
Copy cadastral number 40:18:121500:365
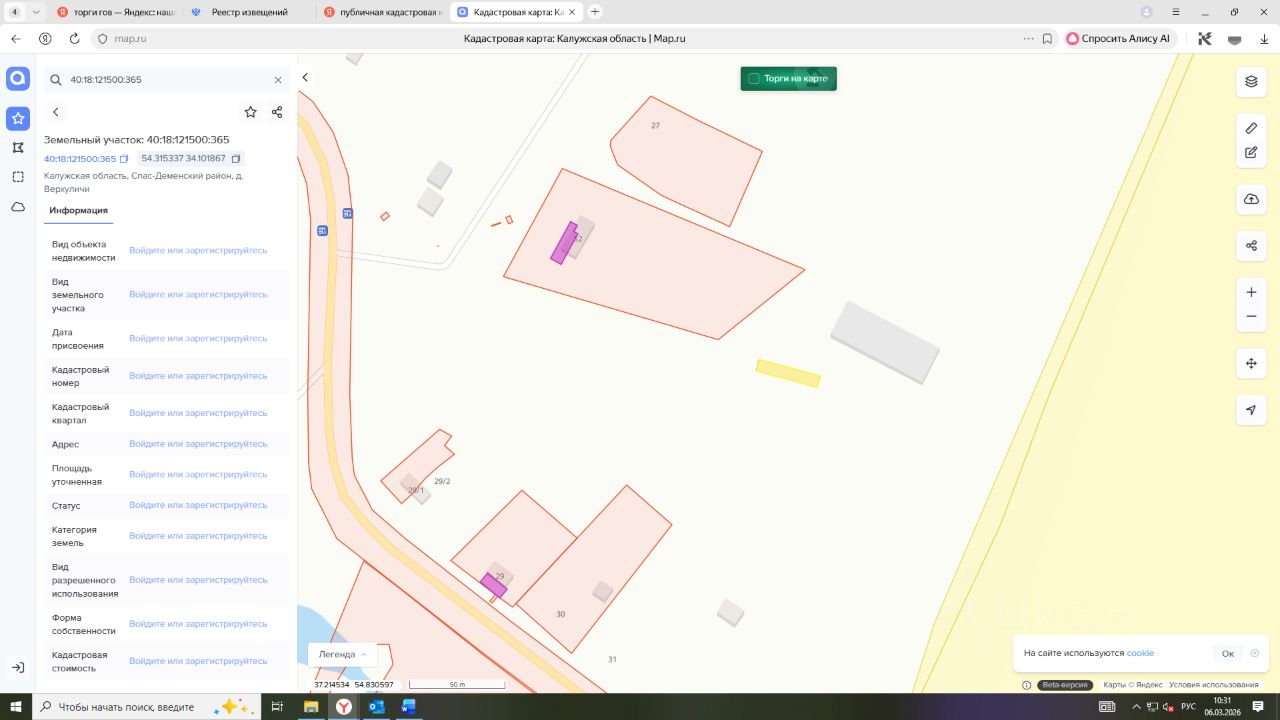(x=124, y=159)
